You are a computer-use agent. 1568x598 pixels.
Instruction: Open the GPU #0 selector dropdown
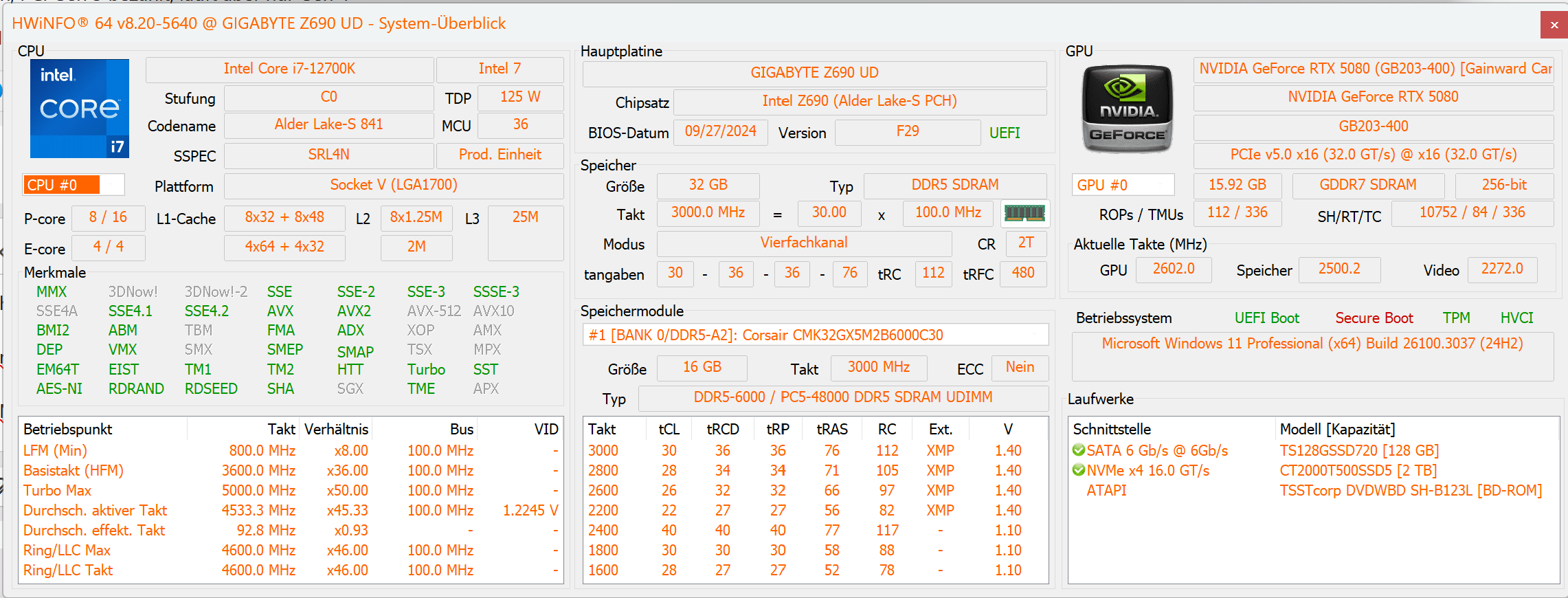point(1123,185)
